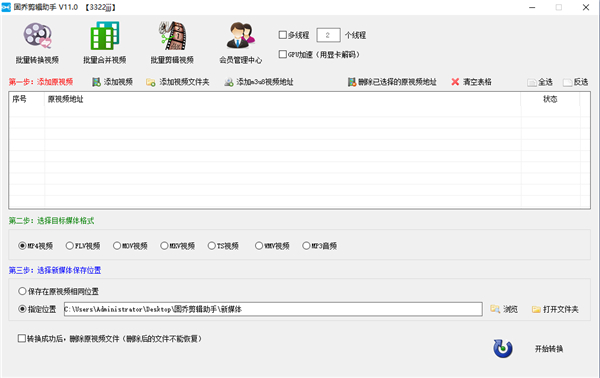
Task: Click the red X 清空表格 icon
Action: click(455, 82)
